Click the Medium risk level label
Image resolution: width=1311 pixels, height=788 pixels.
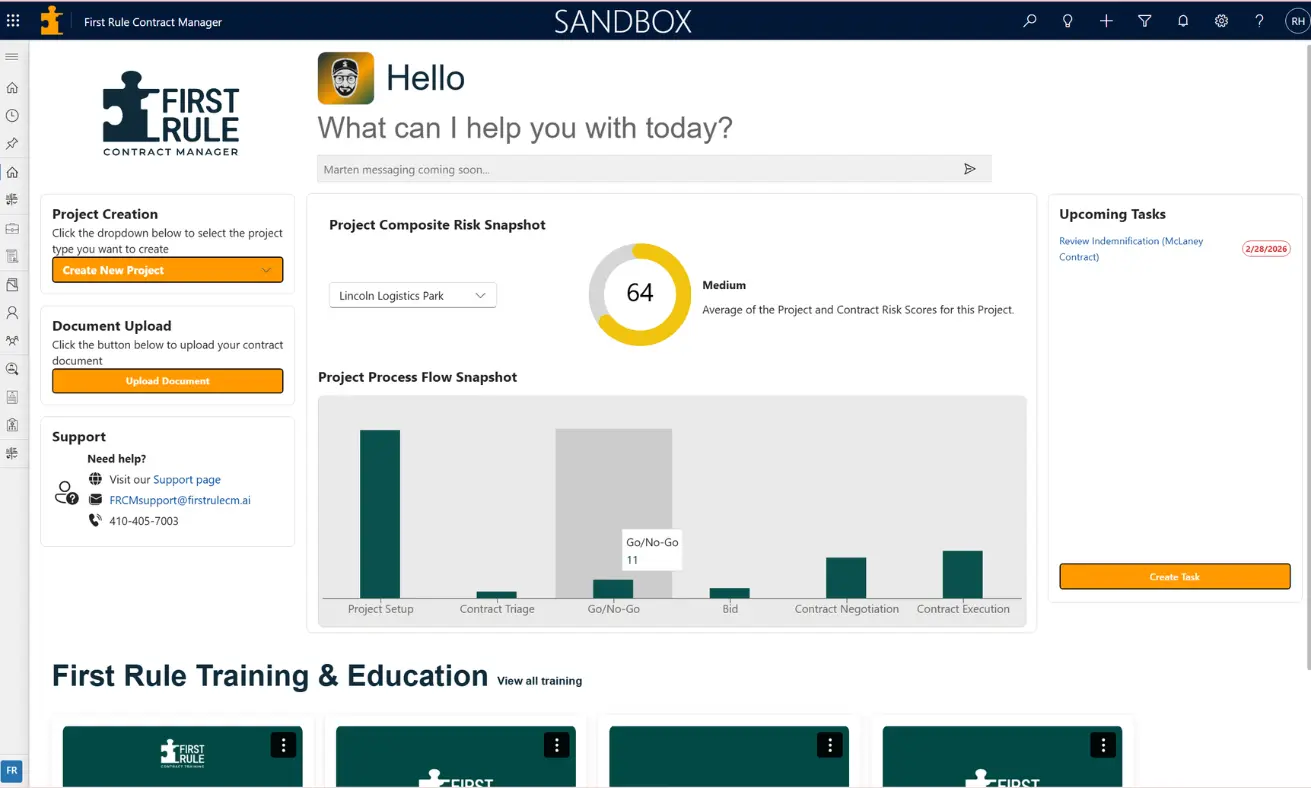(724, 285)
